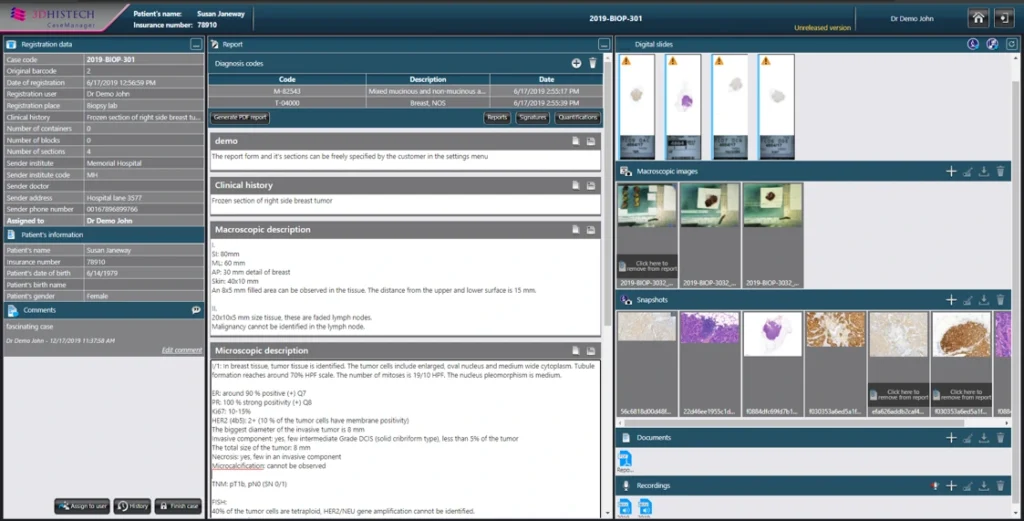The image size is (1024, 521).
Task: Open the first digital slide thumbnail
Action: 637,107
